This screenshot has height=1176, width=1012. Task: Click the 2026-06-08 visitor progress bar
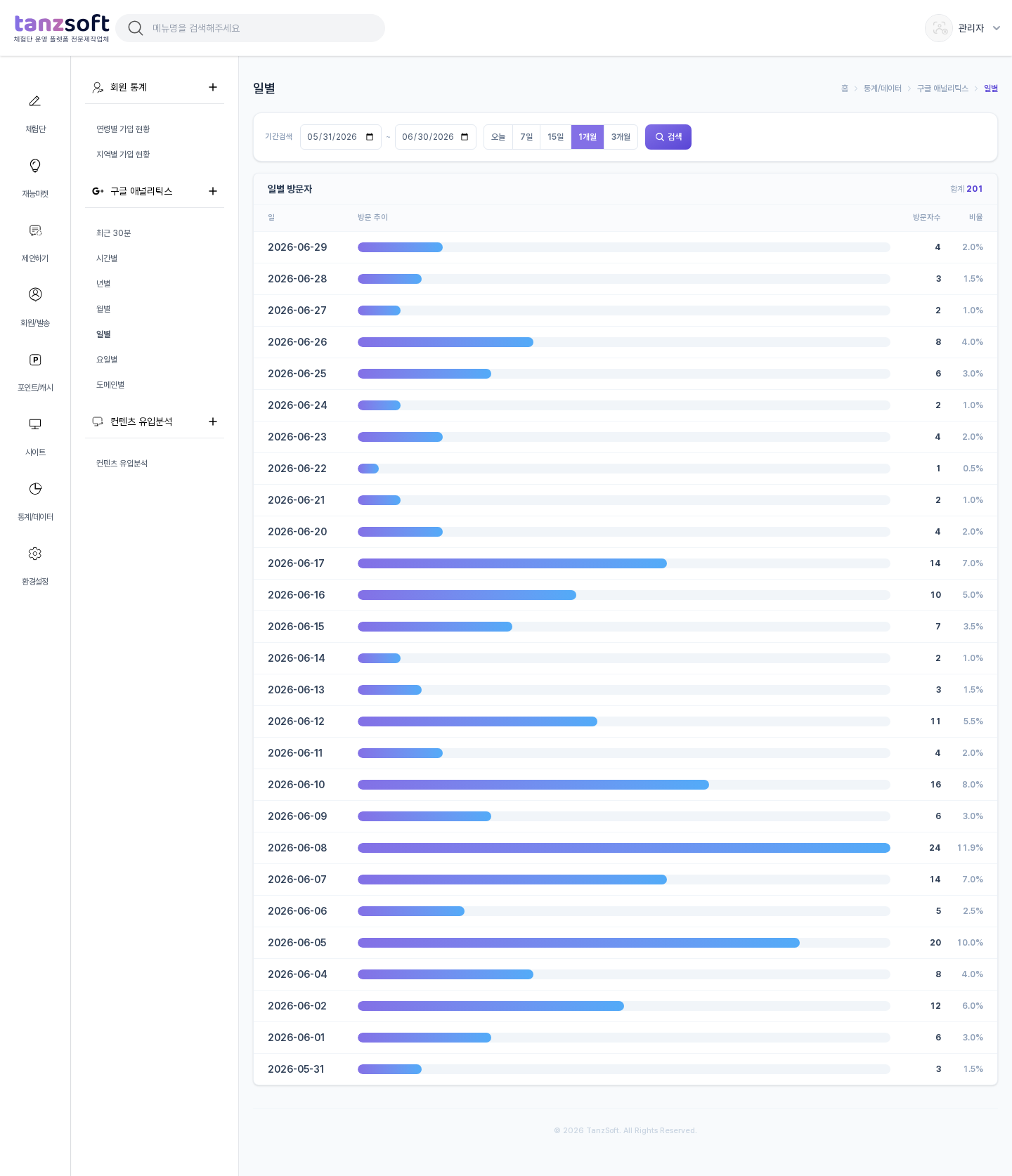pos(624,848)
